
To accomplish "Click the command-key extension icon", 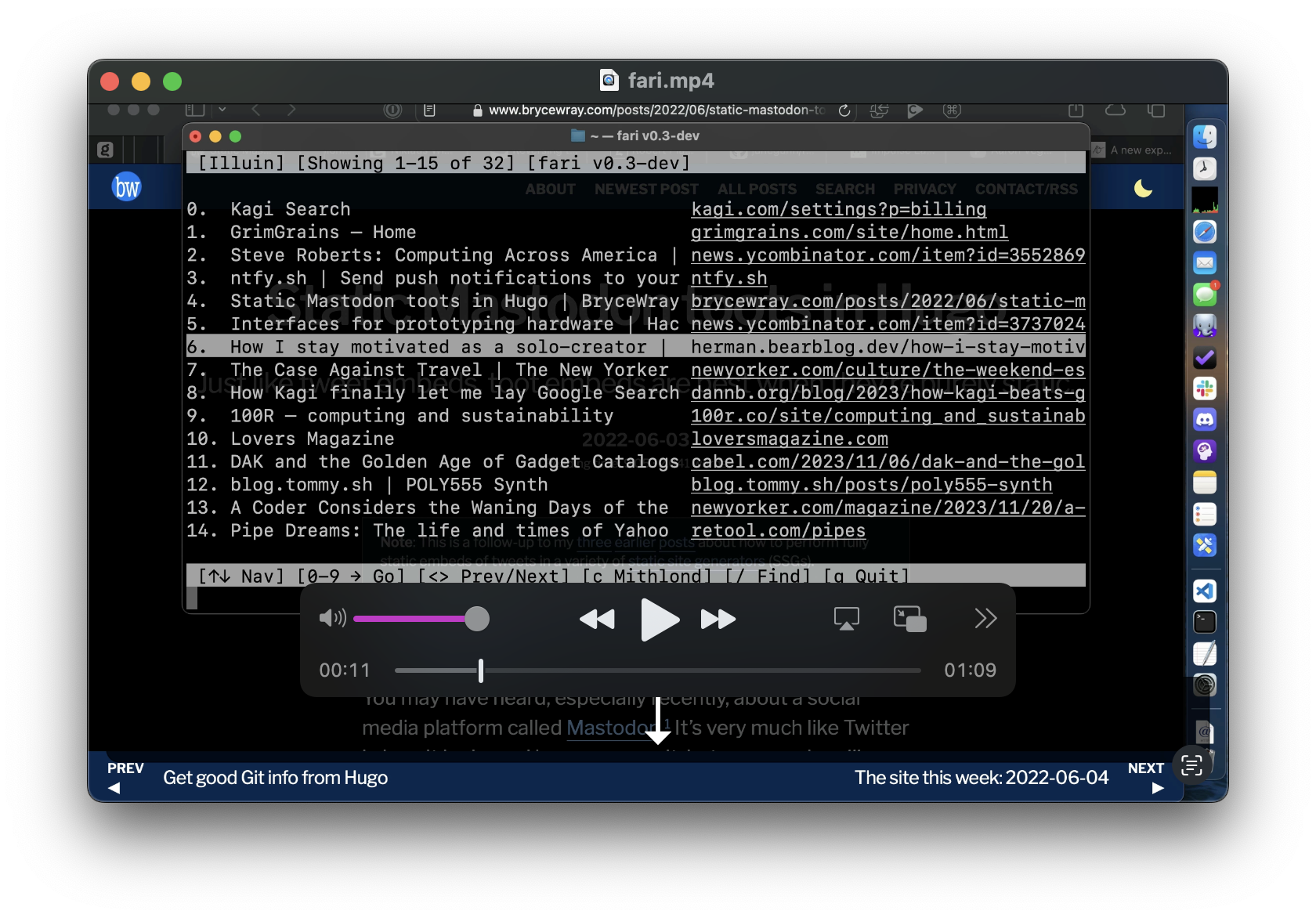I will tap(952, 110).
